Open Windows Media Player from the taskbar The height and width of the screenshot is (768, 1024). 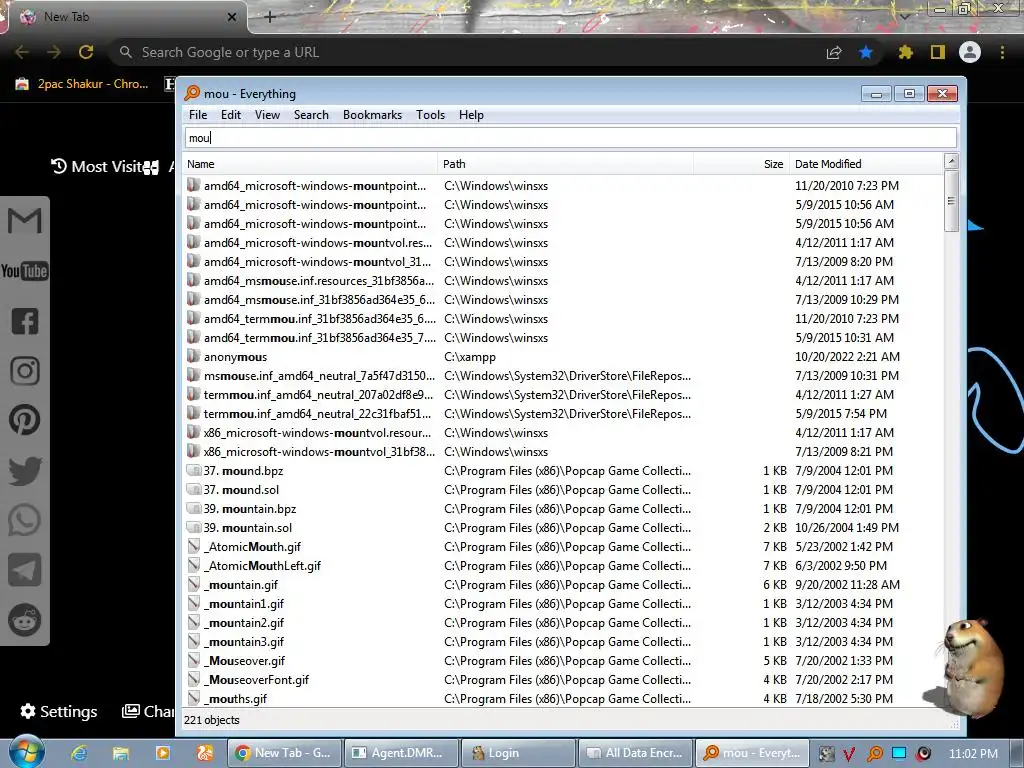[163, 753]
